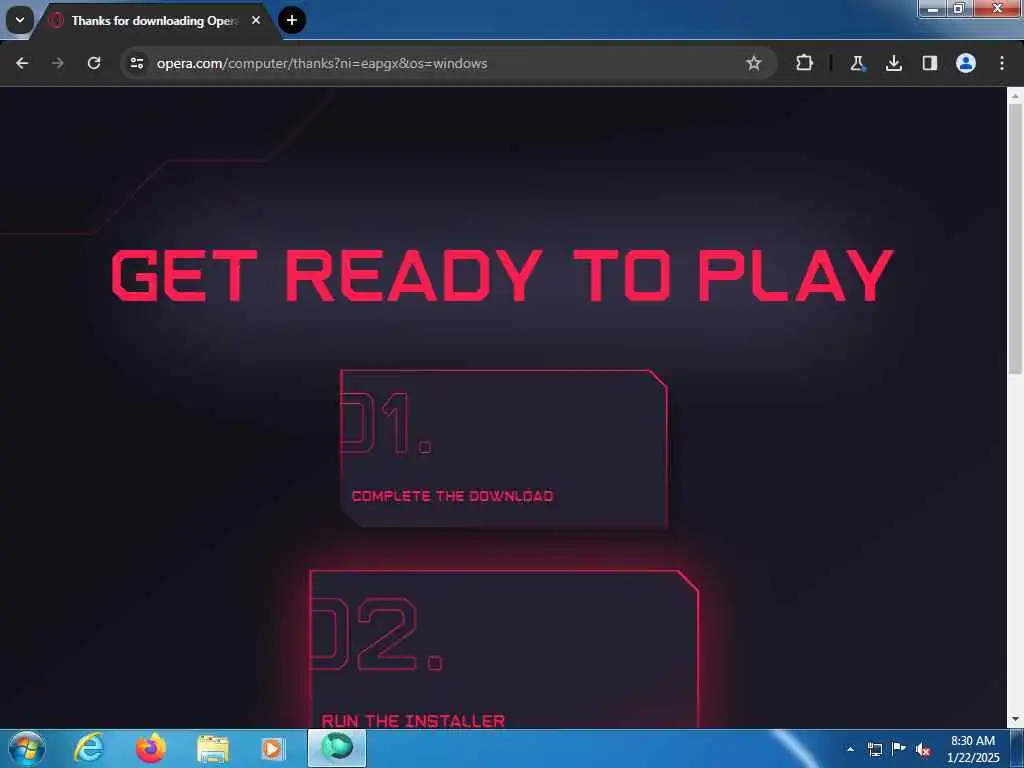Click the Complete the Download step card
Viewport: 1024px width, 768px height.
504,449
